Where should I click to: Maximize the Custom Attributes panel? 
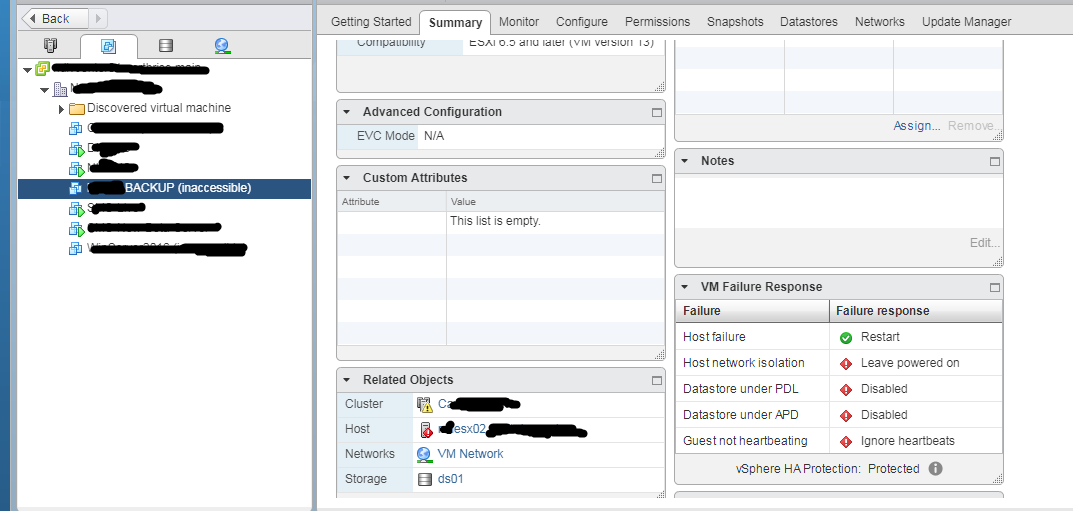(x=656, y=178)
